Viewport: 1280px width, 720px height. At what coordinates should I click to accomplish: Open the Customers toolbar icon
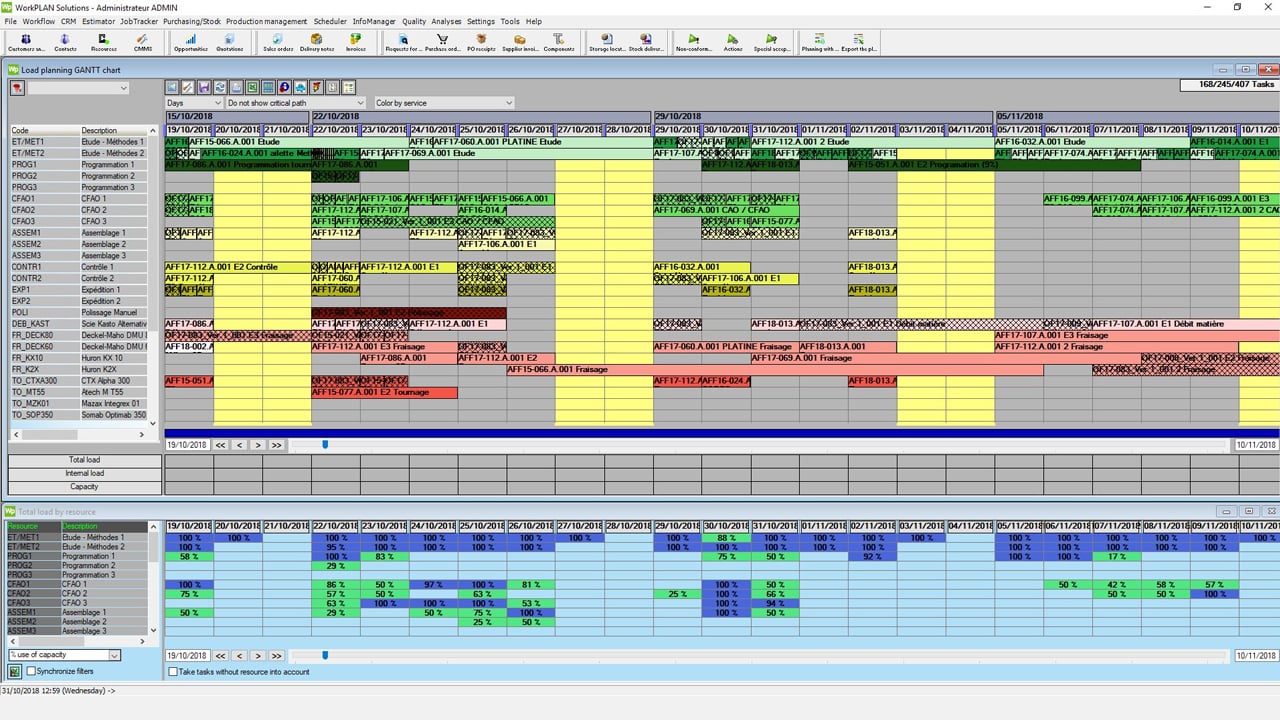[x=26, y=41]
